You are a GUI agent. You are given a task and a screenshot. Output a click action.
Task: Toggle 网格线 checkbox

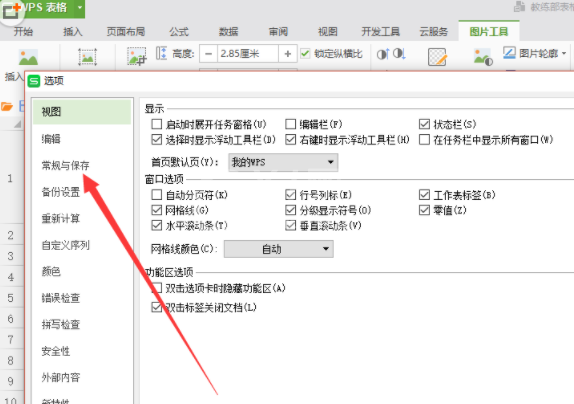[156, 210]
